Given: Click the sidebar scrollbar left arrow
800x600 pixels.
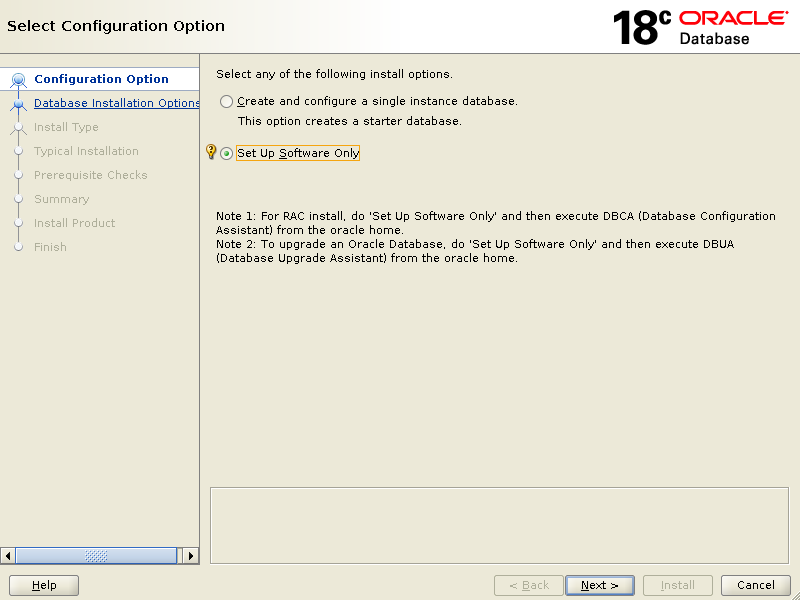Looking at the screenshot, I should coord(8,556).
